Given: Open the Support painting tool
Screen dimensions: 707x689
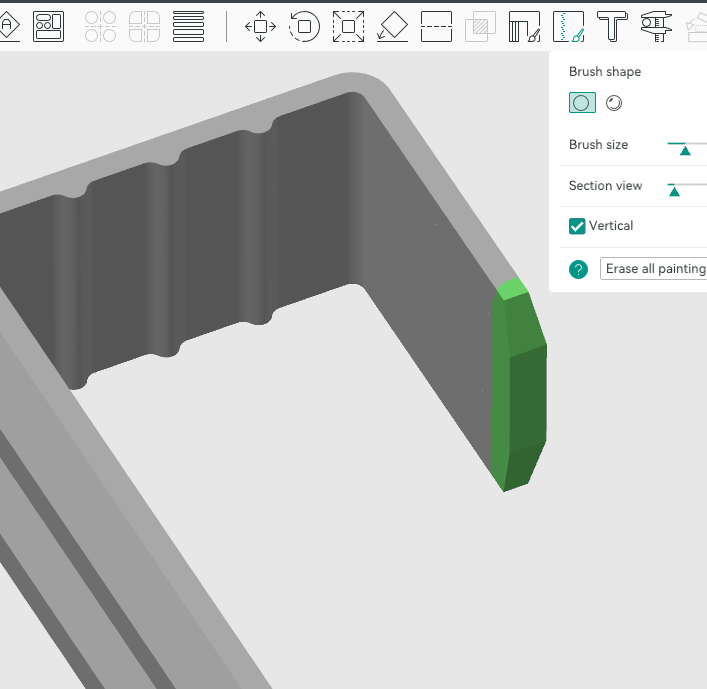Looking at the screenshot, I should (x=524, y=26).
